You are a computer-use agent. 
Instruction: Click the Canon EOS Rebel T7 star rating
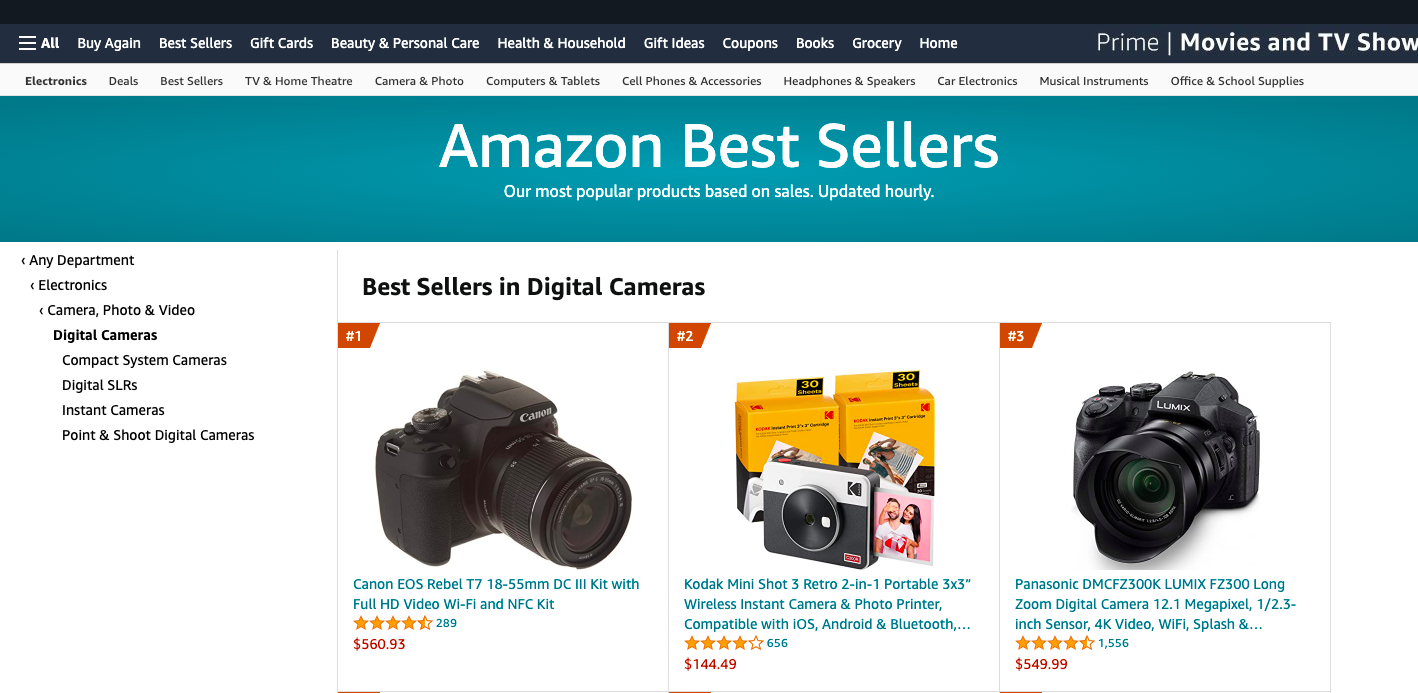(393, 623)
